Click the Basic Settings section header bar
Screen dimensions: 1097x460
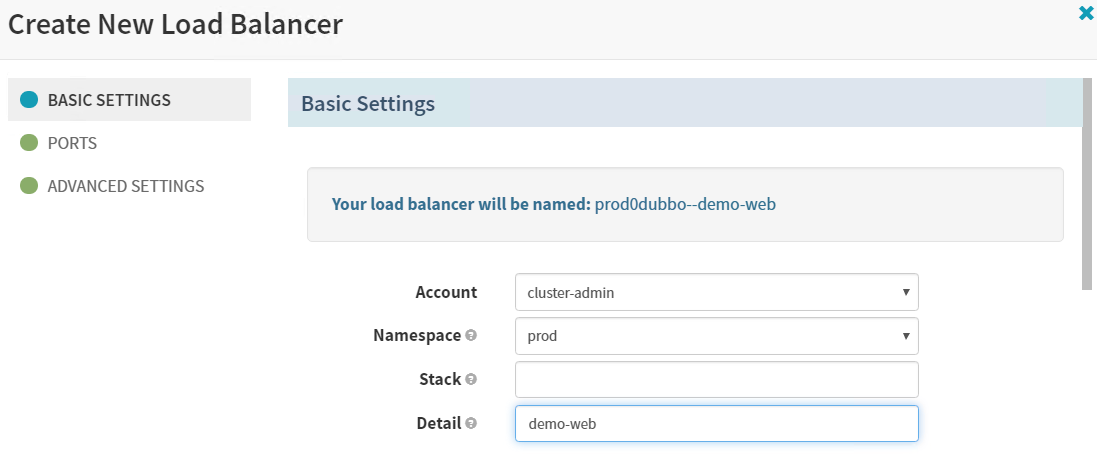pyautogui.click(x=684, y=104)
